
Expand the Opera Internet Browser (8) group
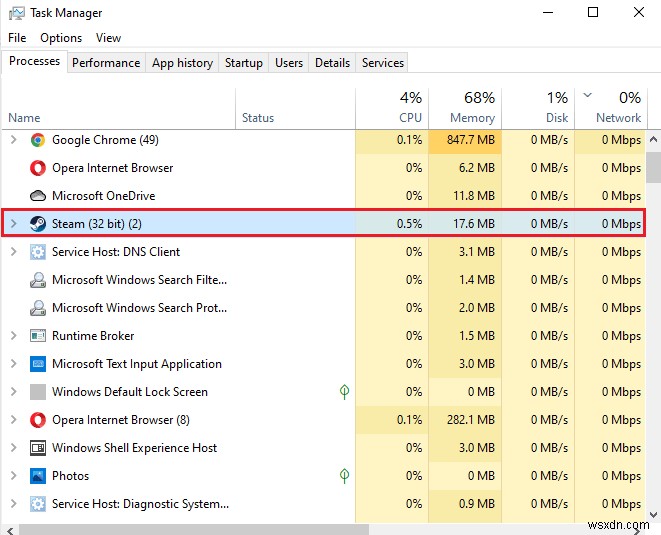(13, 420)
